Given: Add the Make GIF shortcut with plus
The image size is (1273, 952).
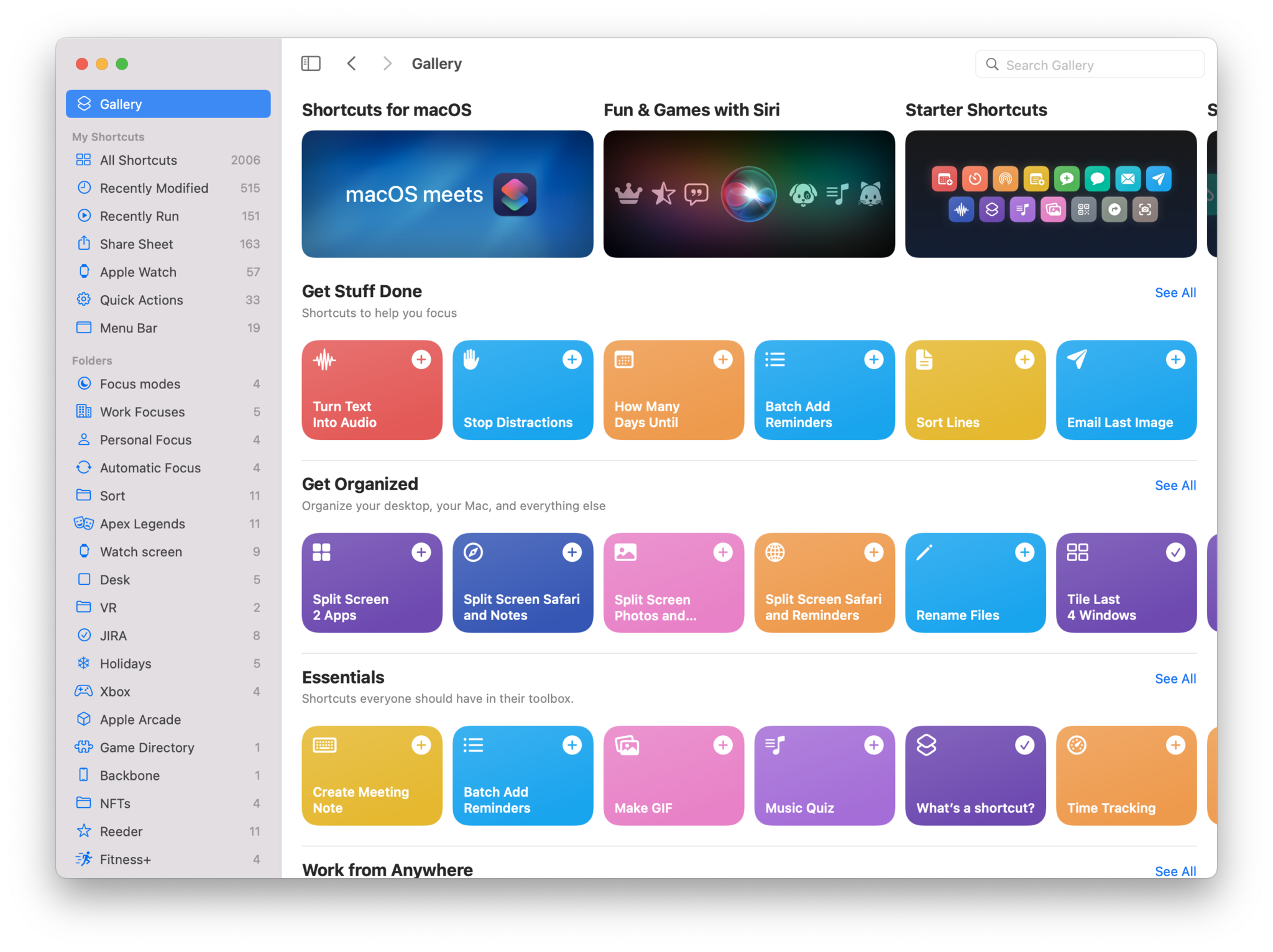Looking at the screenshot, I should (723, 745).
